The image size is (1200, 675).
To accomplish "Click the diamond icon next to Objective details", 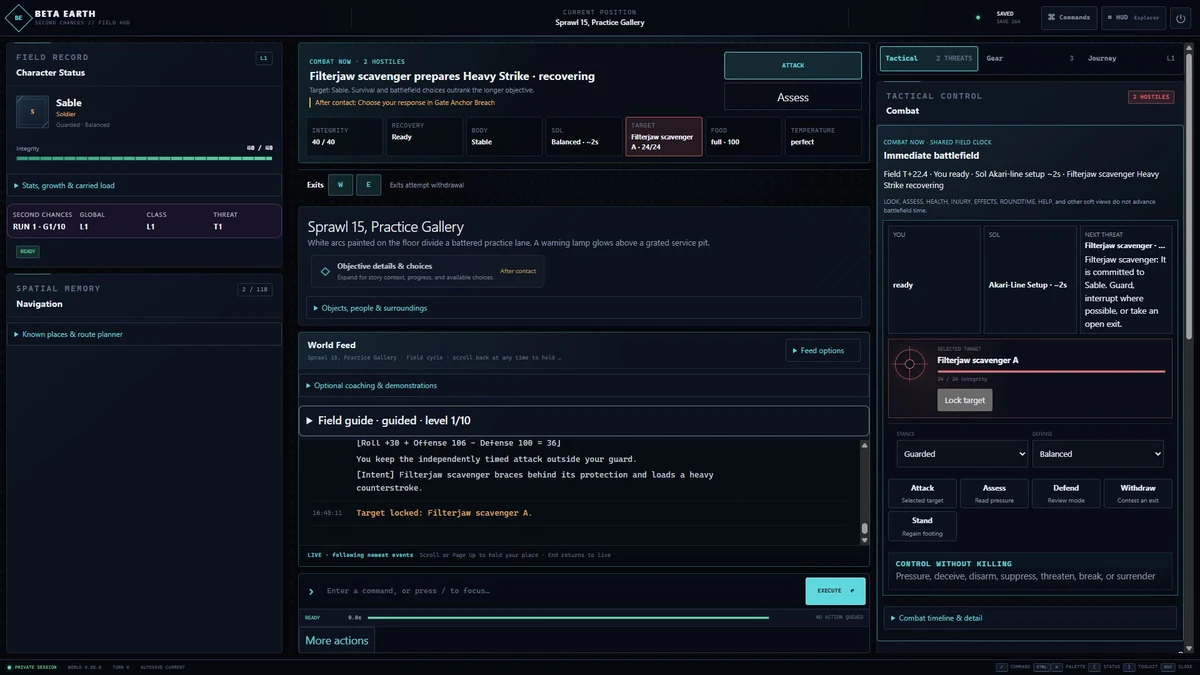I will (325, 271).
